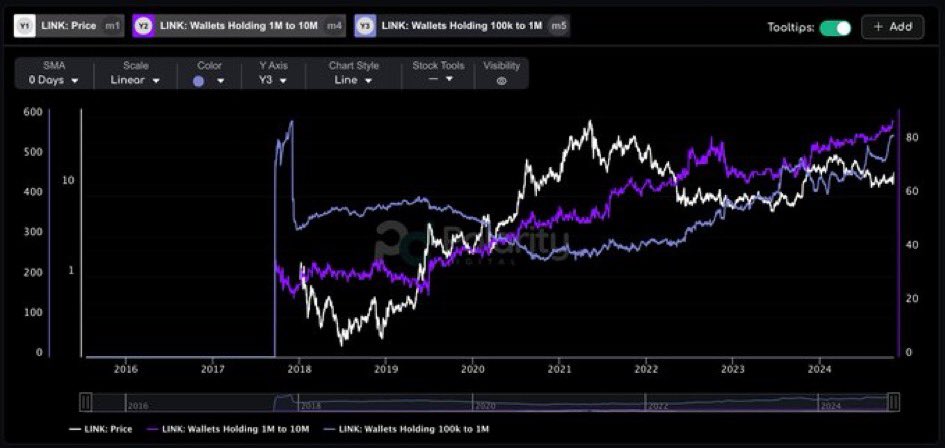The width and height of the screenshot is (945, 448).
Task: Select the LINK: Wallets Holding 1M to 10M tab
Action: (x=239, y=26)
